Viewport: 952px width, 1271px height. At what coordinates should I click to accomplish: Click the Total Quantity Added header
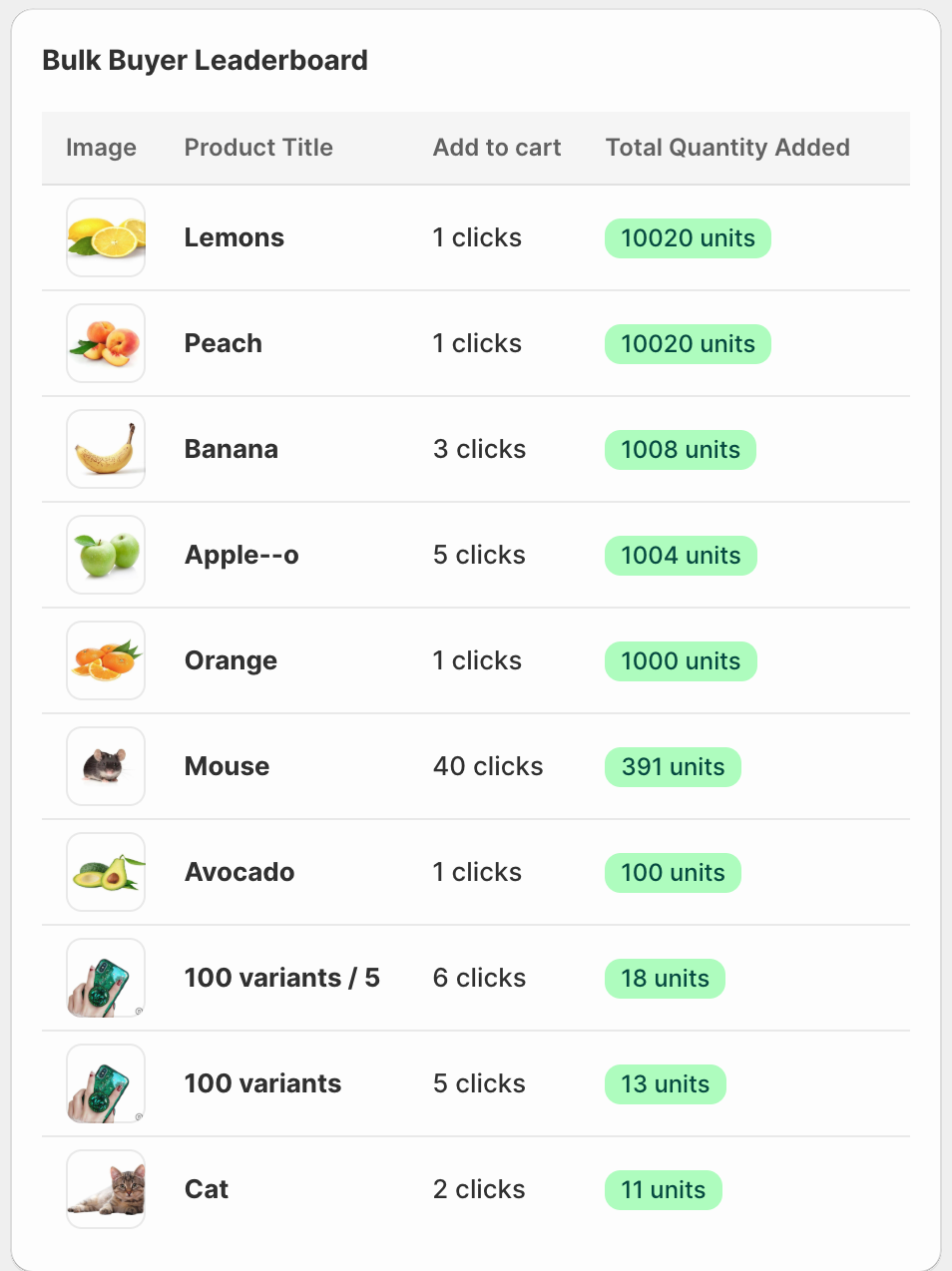click(x=727, y=148)
